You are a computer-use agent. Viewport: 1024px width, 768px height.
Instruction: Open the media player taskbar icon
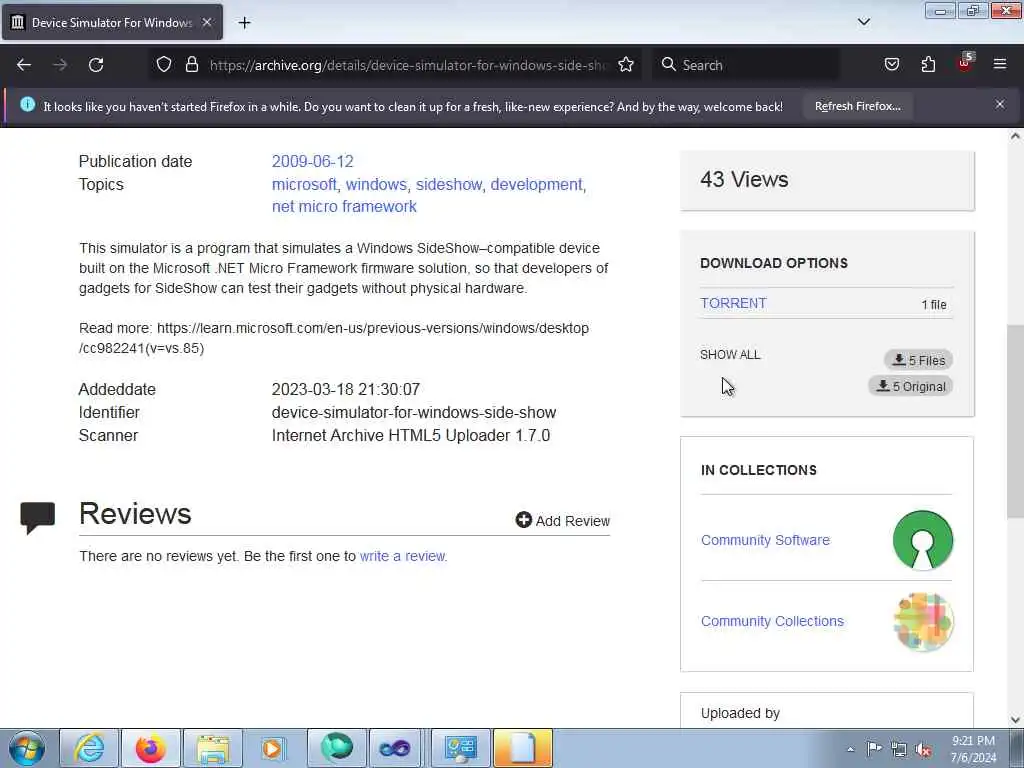(274, 748)
